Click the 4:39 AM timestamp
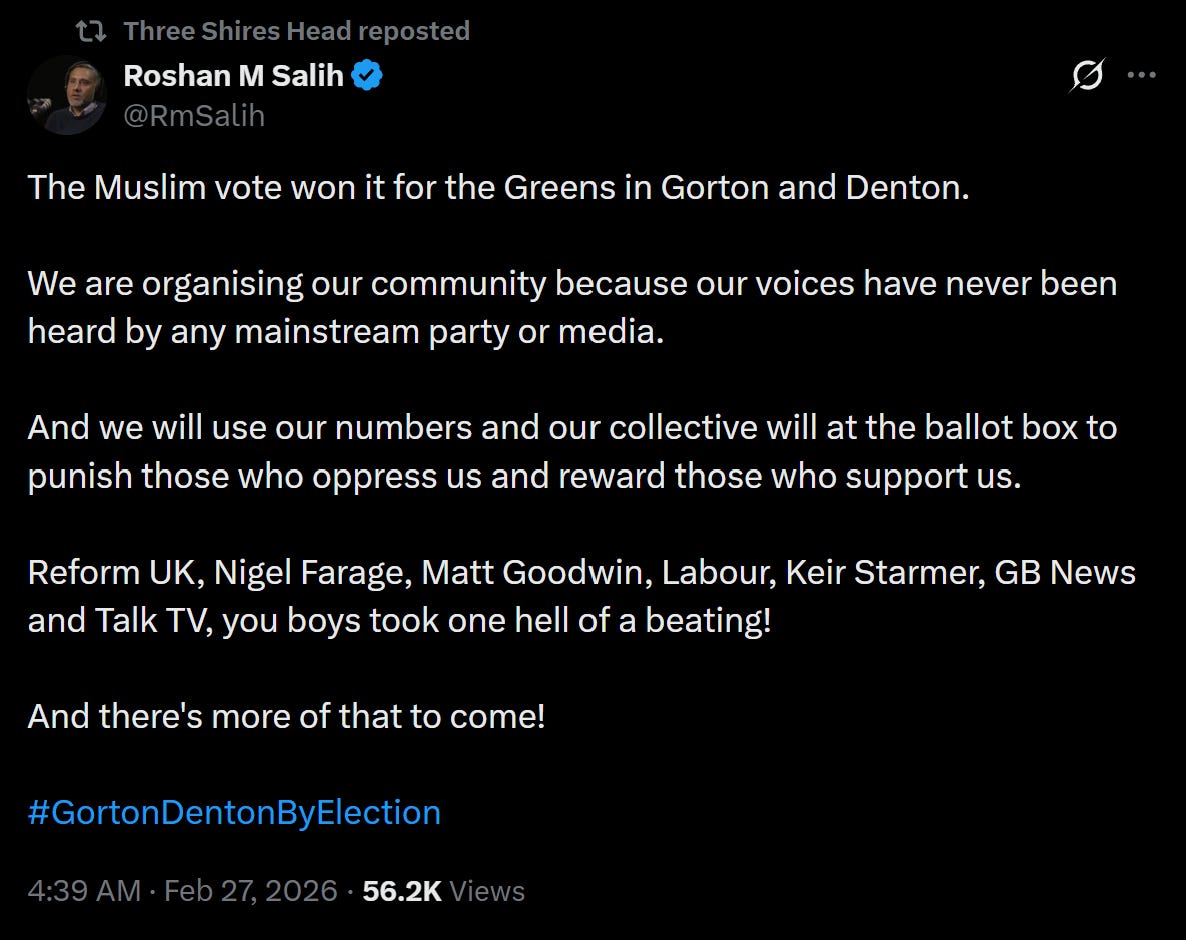 point(84,891)
